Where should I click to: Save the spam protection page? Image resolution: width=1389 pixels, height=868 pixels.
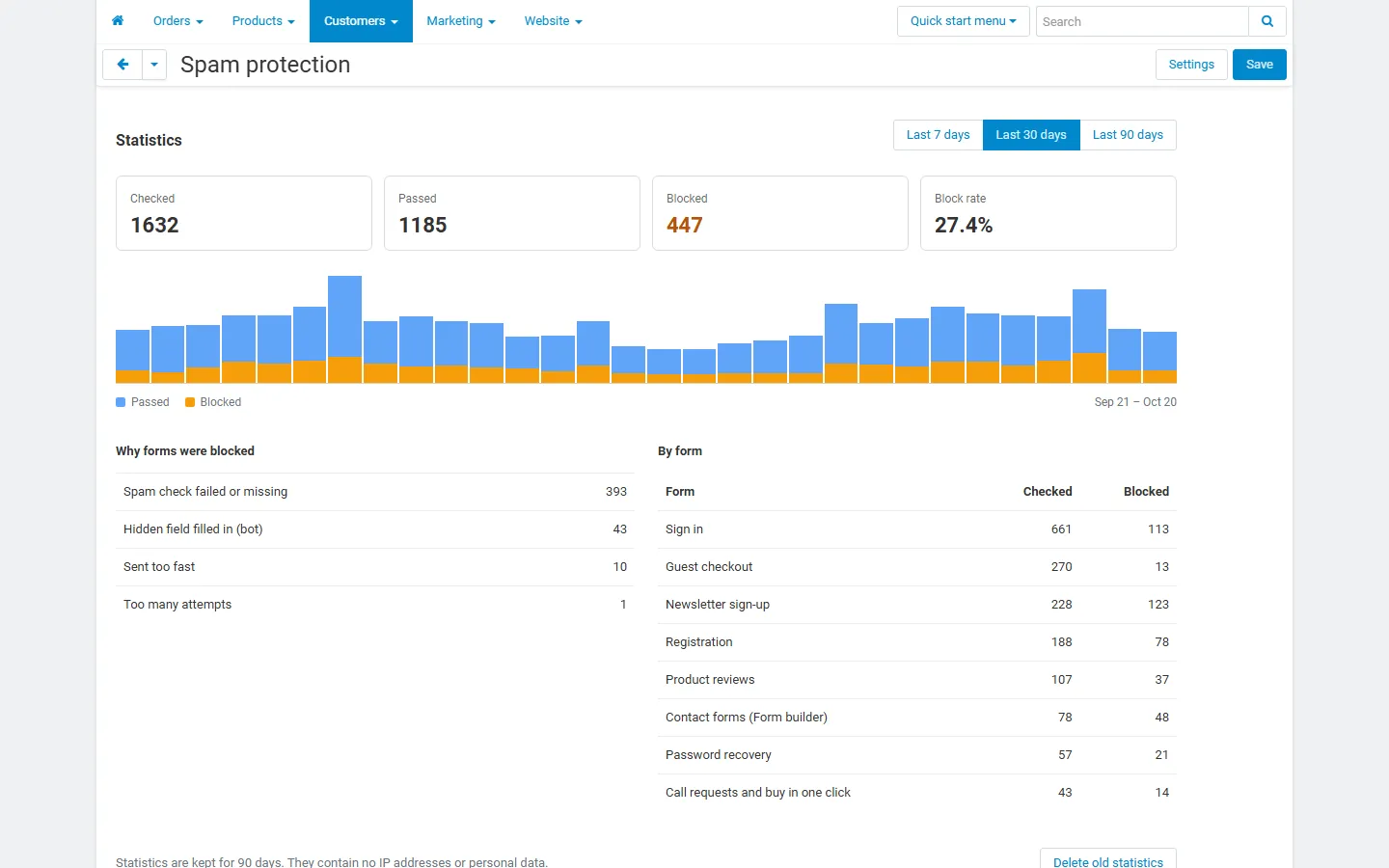1260,65
